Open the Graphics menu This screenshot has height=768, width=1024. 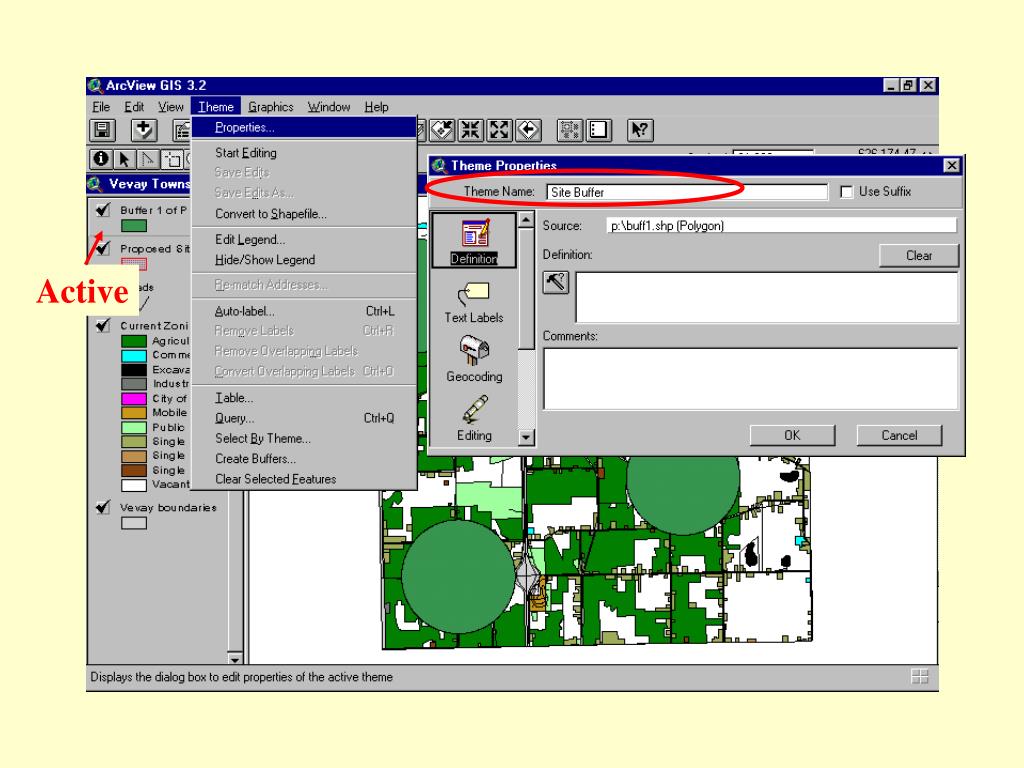tap(270, 107)
